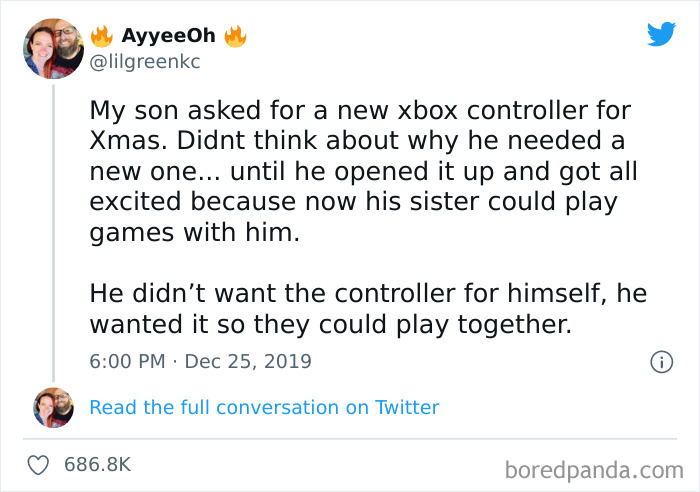Click the boredpanda.com watermark
This screenshot has width=700, height=492.
(x=594, y=468)
